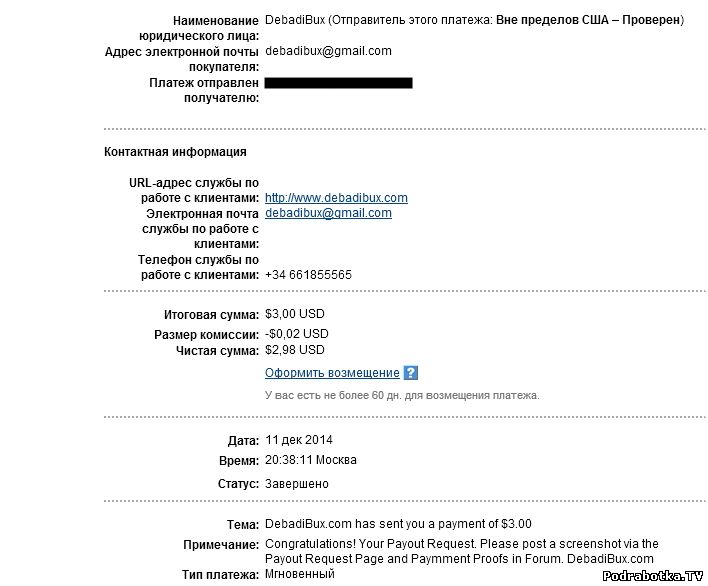
Task: Click the Завершено status value
Action: 296,484
